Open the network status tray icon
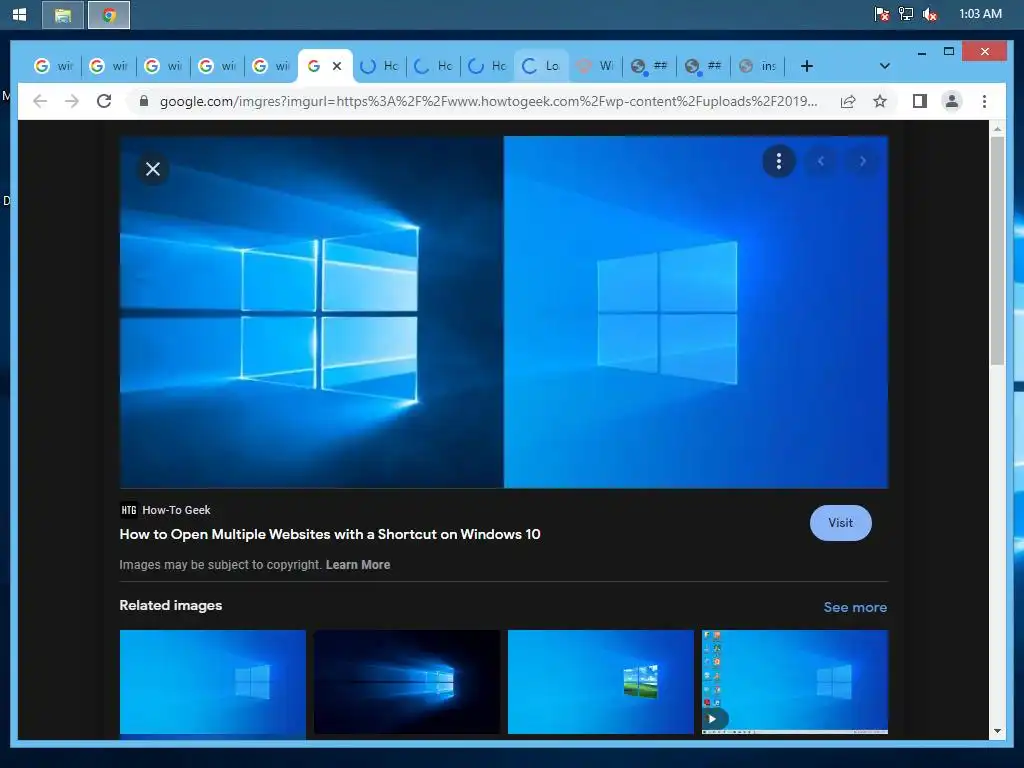The width and height of the screenshot is (1024, 768). [x=906, y=14]
